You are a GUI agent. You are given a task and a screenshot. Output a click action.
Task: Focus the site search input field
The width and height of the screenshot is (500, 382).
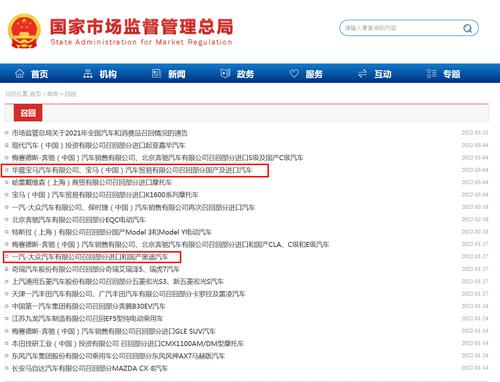pos(409,28)
